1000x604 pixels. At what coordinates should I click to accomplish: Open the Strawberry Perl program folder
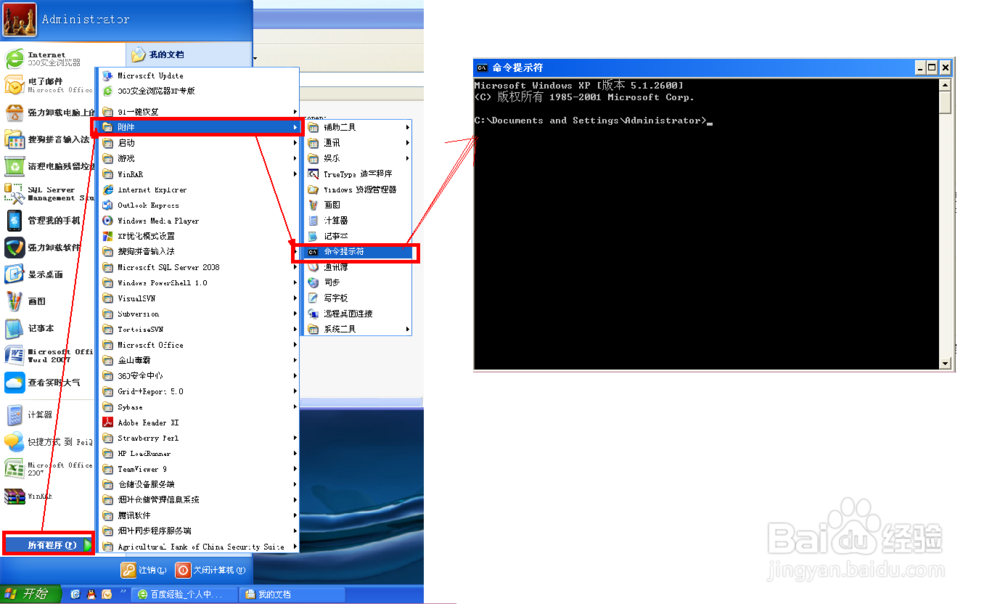click(x=200, y=438)
